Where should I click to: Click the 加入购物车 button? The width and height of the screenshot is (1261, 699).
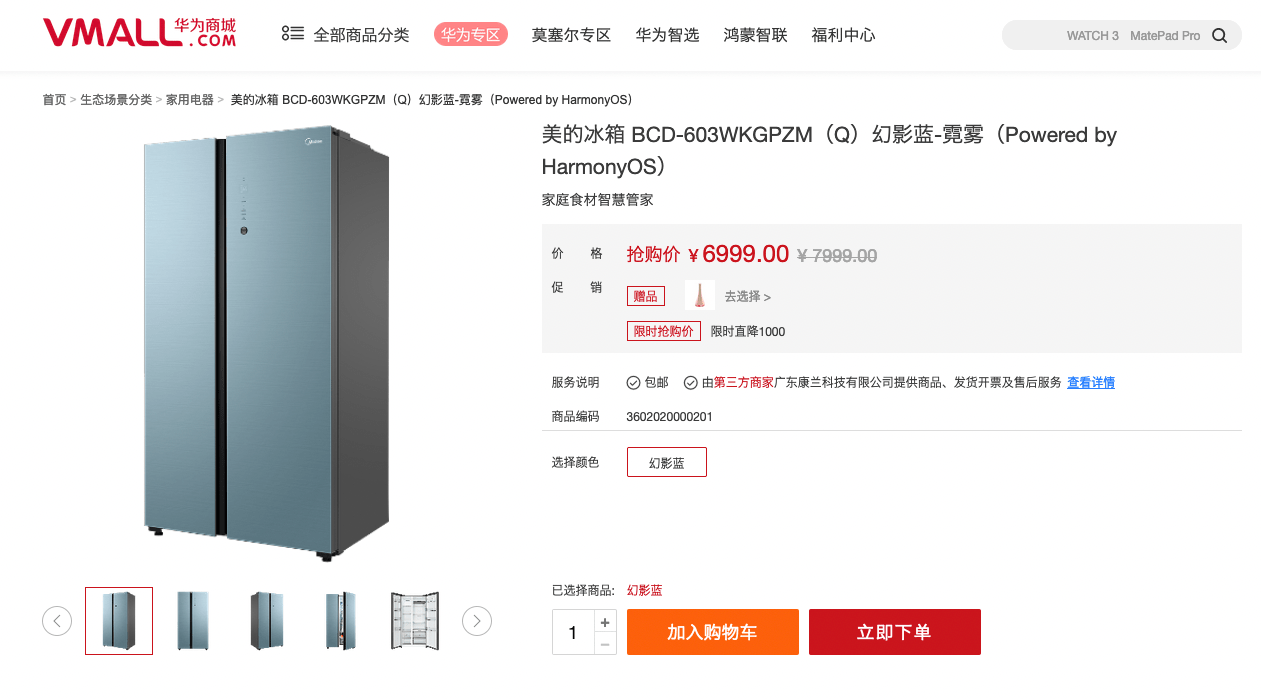[x=713, y=632]
